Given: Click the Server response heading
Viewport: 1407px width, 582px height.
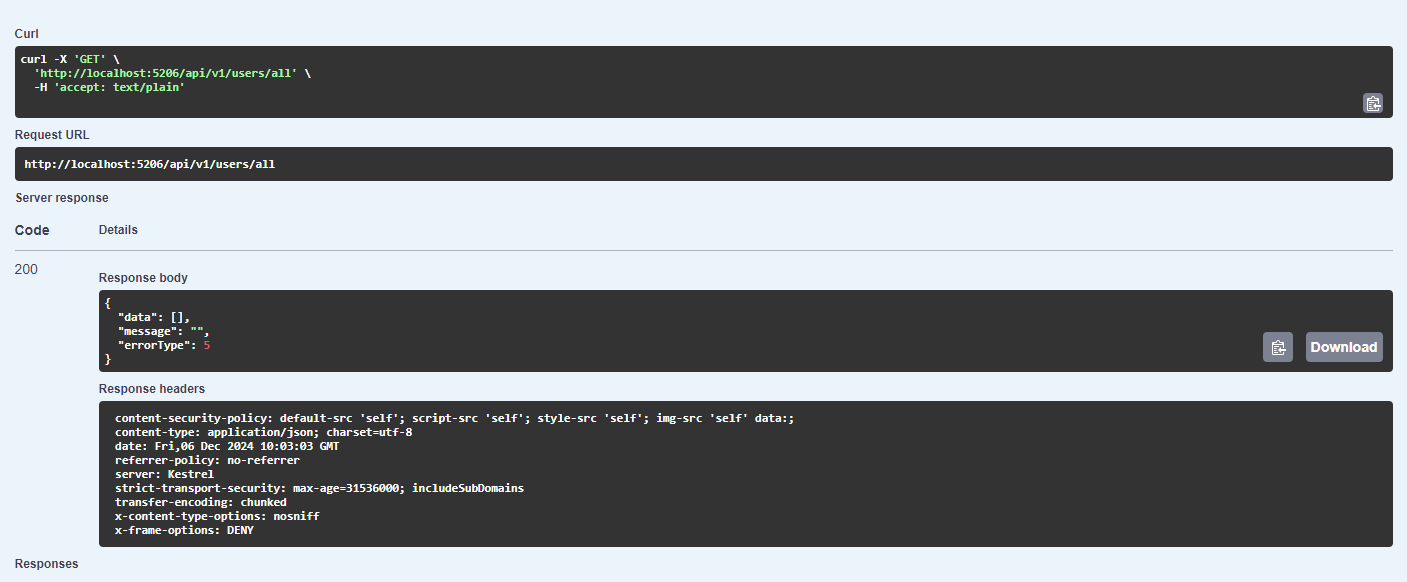Looking at the screenshot, I should (61, 197).
